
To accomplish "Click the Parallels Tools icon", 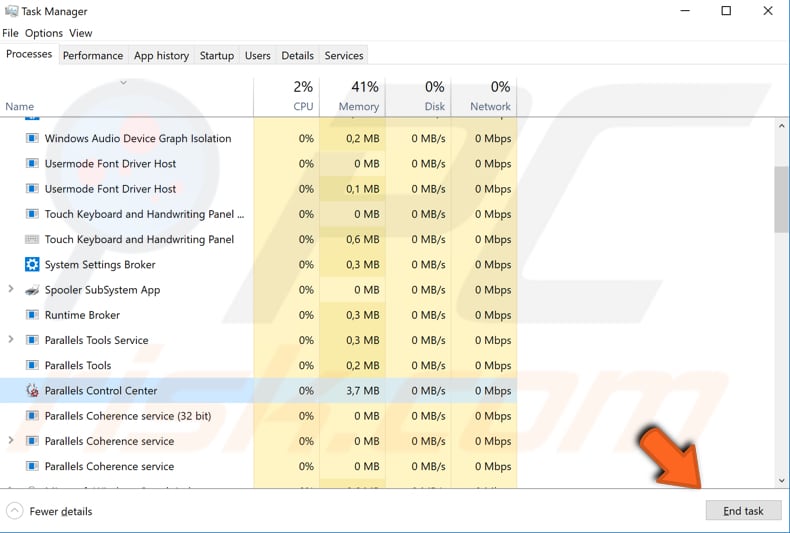I will tap(32, 365).
